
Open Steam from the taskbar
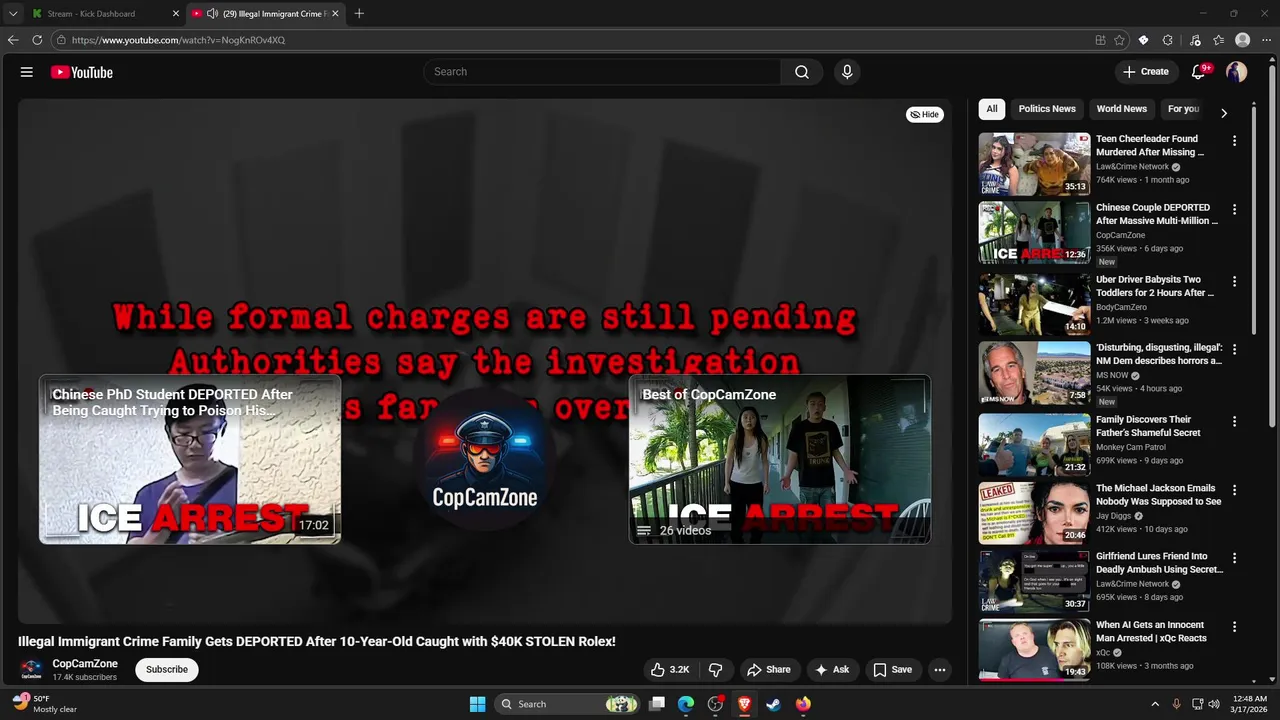click(x=773, y=704)
